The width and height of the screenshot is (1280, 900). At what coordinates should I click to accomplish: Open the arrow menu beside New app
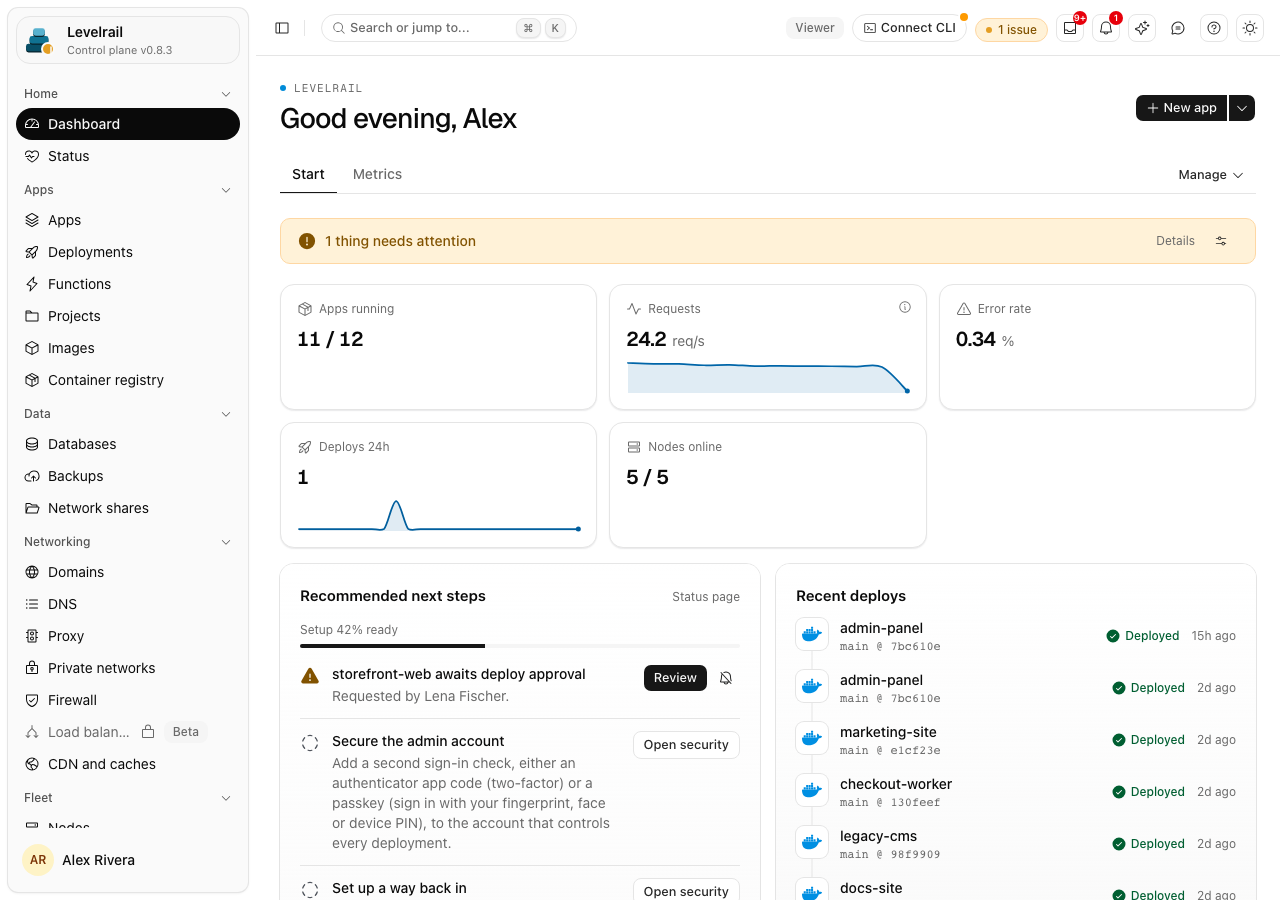click(x=1242, y=108)
